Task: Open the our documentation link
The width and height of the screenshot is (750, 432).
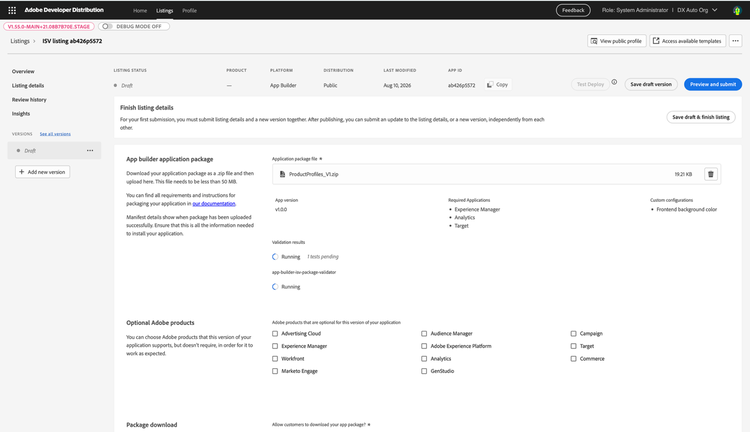Action: pyautogui.click(x=214, y=204)
